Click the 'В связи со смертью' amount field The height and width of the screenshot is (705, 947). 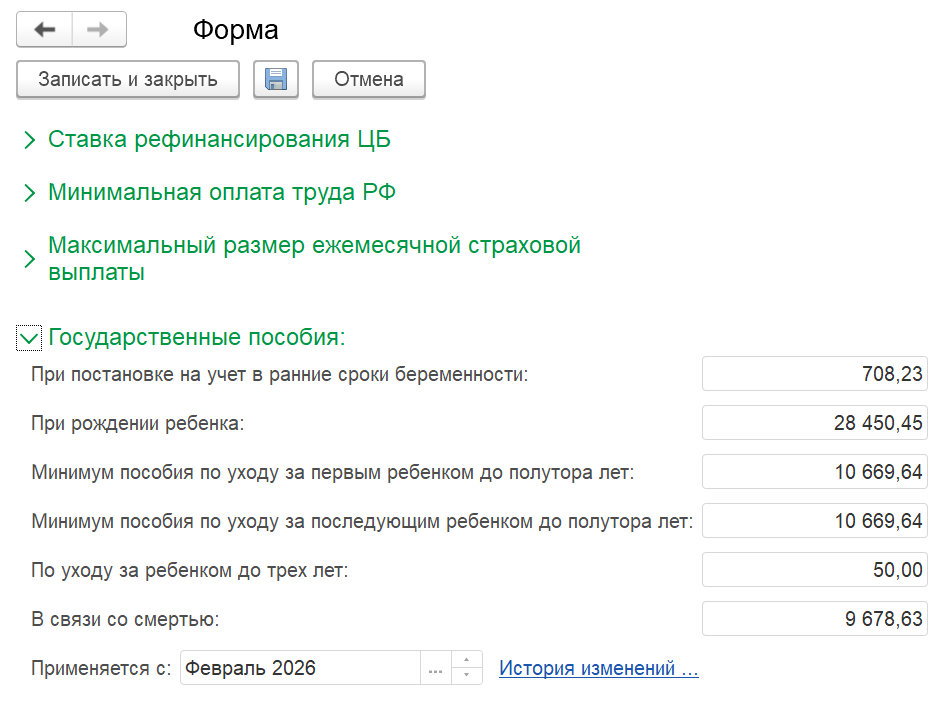[x=814, y=619]
